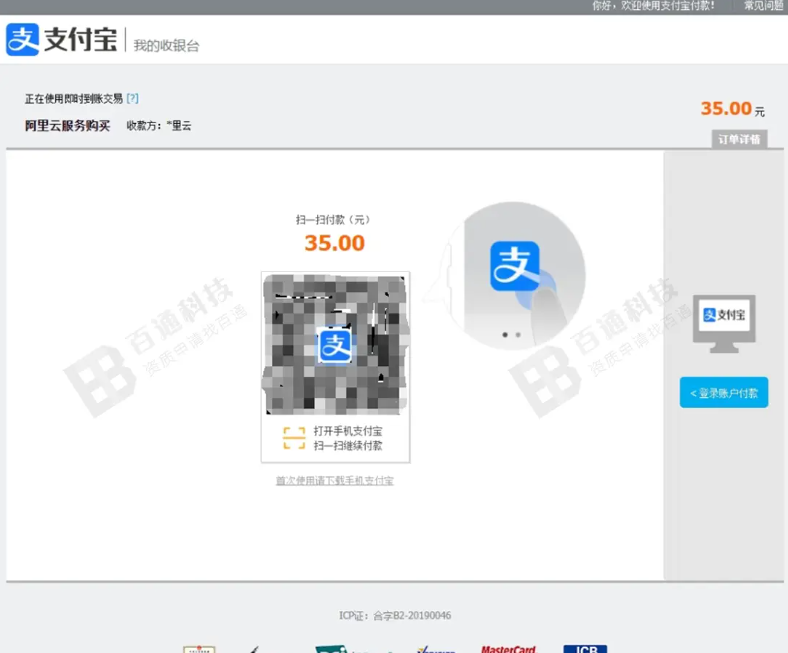Open the 订单详情 tab
The height and width of the screenshot is (653, 788).
[x=739, y=139]
